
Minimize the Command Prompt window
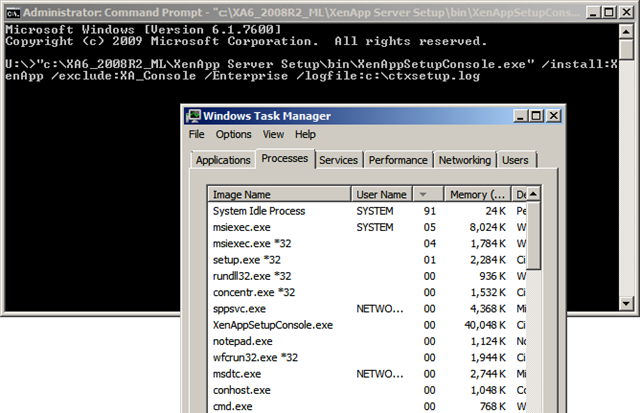[x=593, y=13]
